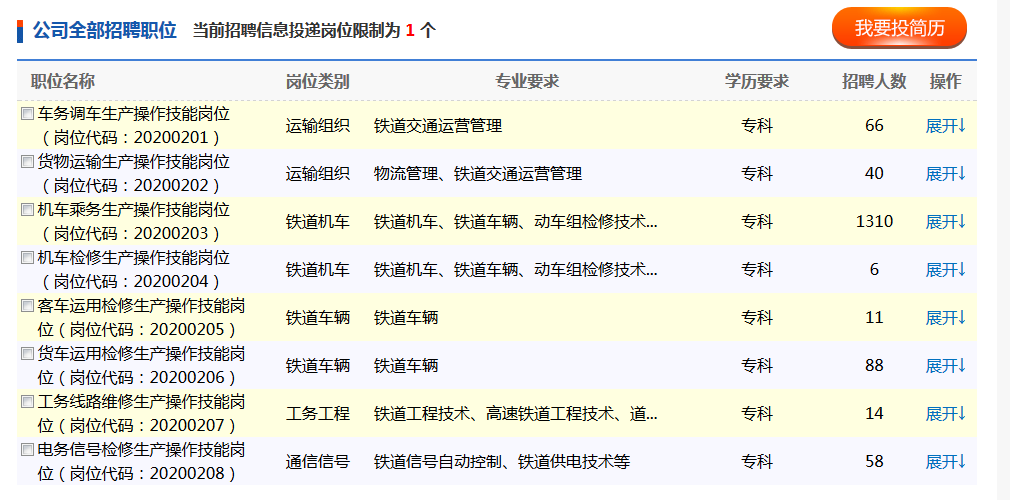Expand the 客车运用检修 position row
The height and width of the screenshot is (500, 1010).
[x=945, y=318]
